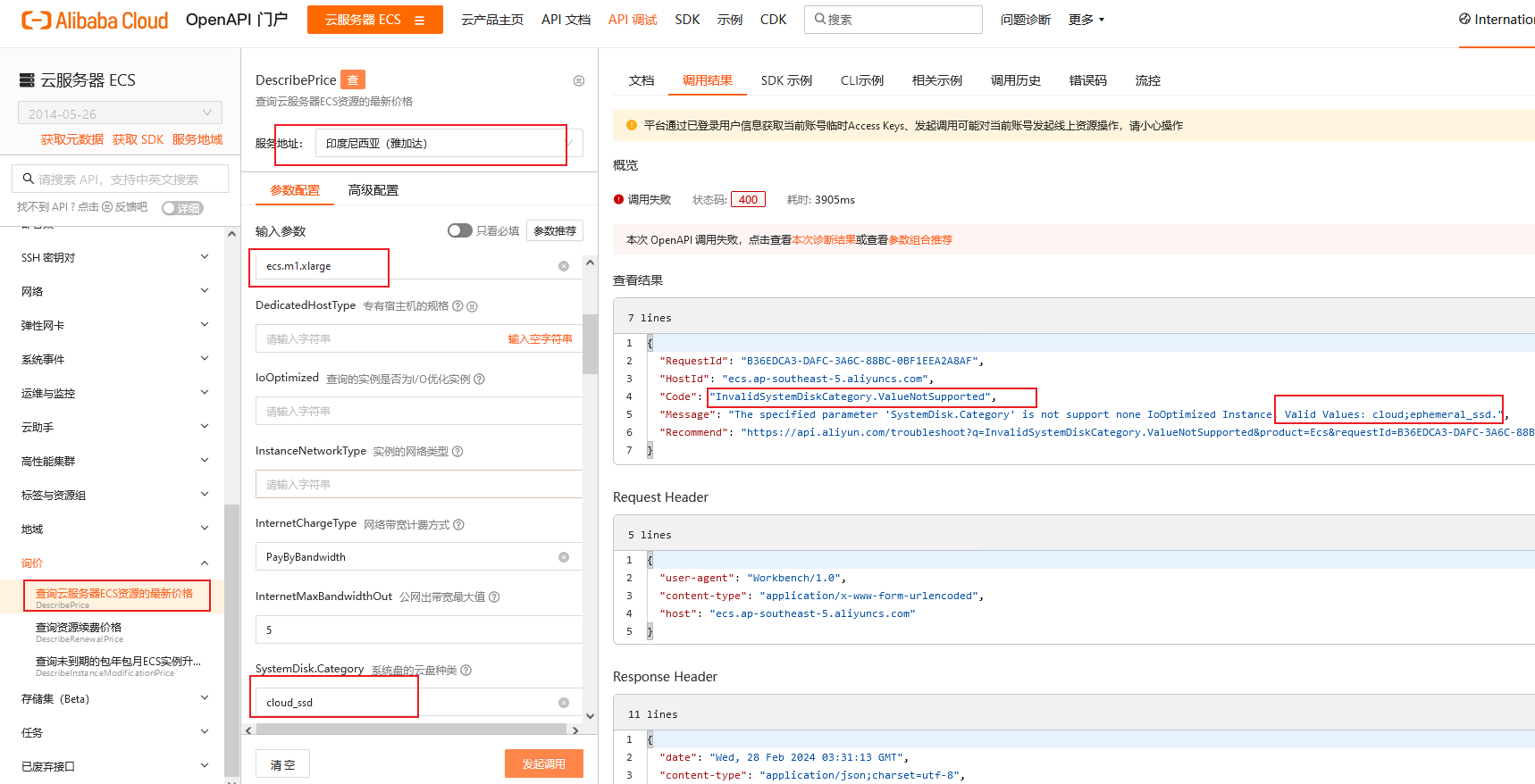
Task: Switch to the CLI示例 tab
Action: (x=862, y=80)
